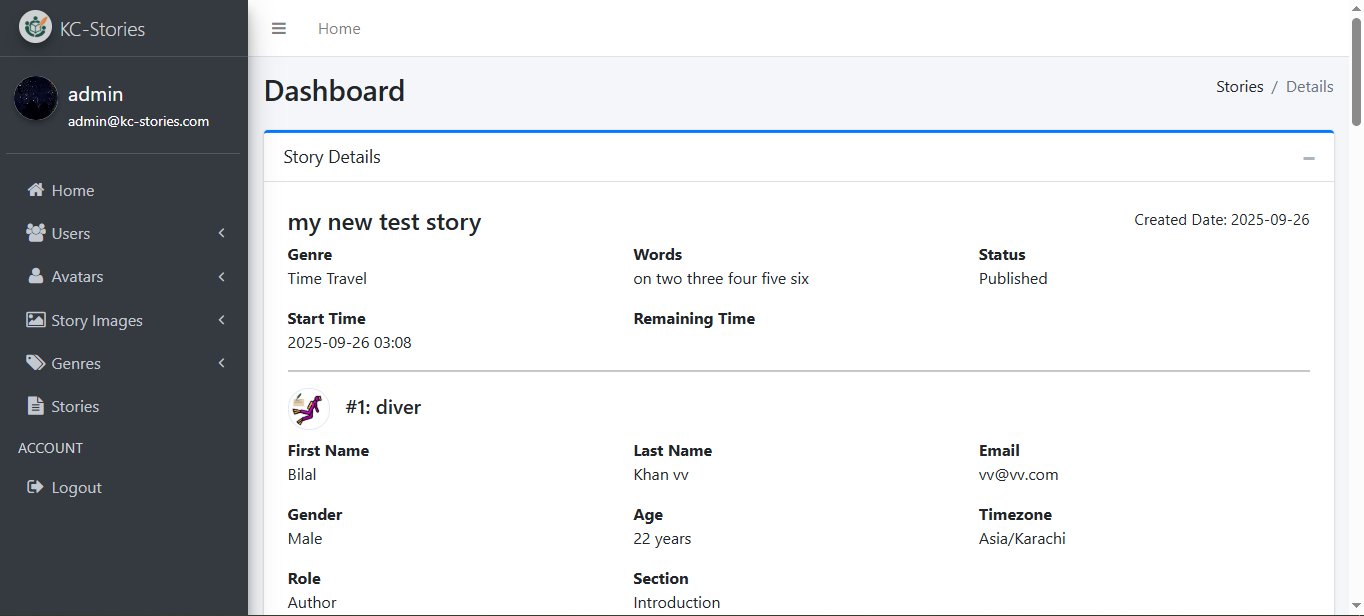Viewport: 1364px width, 616px height.
Task: Click the scrollbar up arrow
Action: click(x=1356, y=8)
